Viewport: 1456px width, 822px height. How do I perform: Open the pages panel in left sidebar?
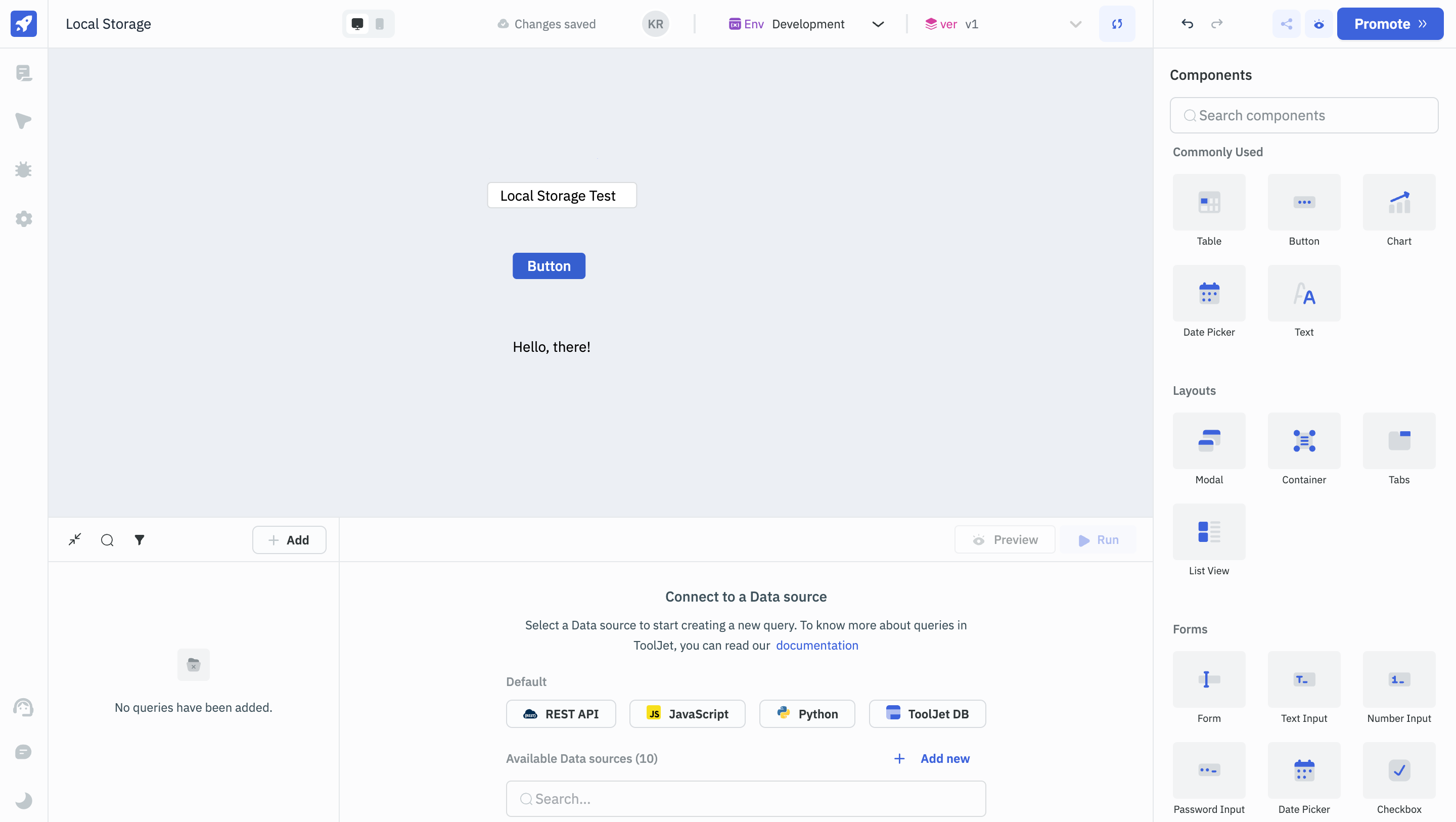click(x=24, y=73)
